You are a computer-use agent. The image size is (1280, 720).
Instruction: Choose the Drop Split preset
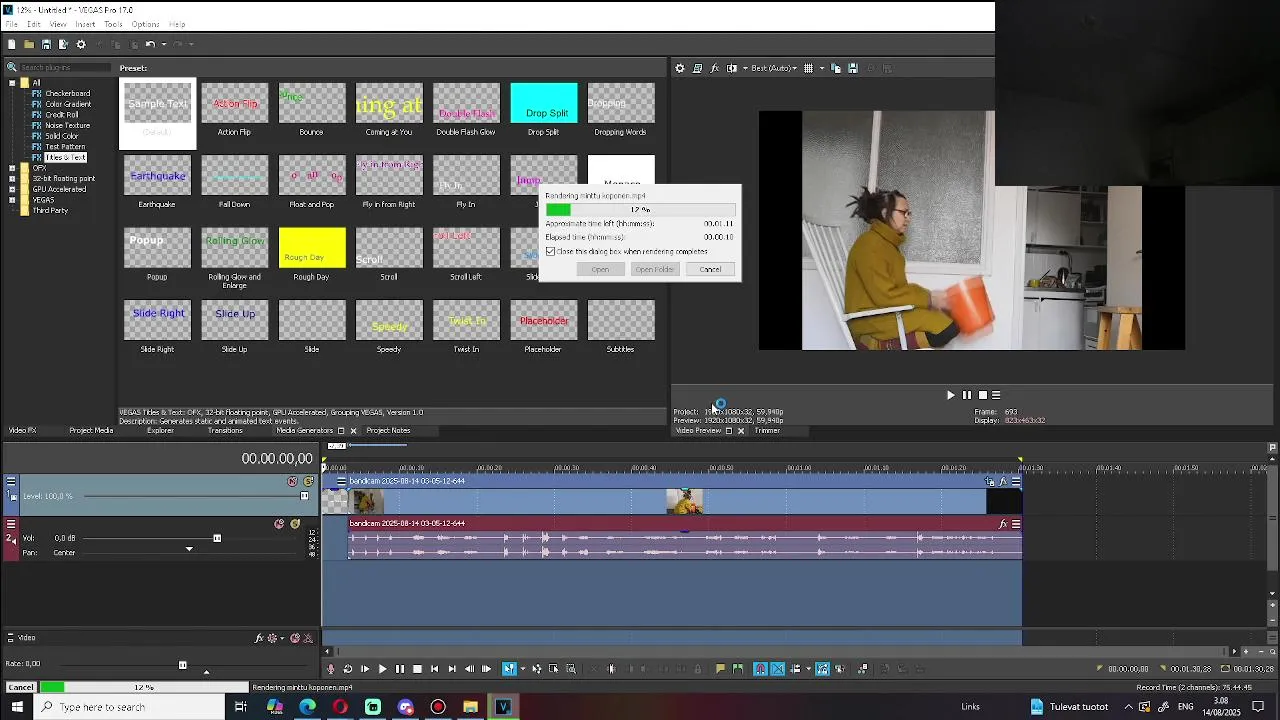[544, 104]
